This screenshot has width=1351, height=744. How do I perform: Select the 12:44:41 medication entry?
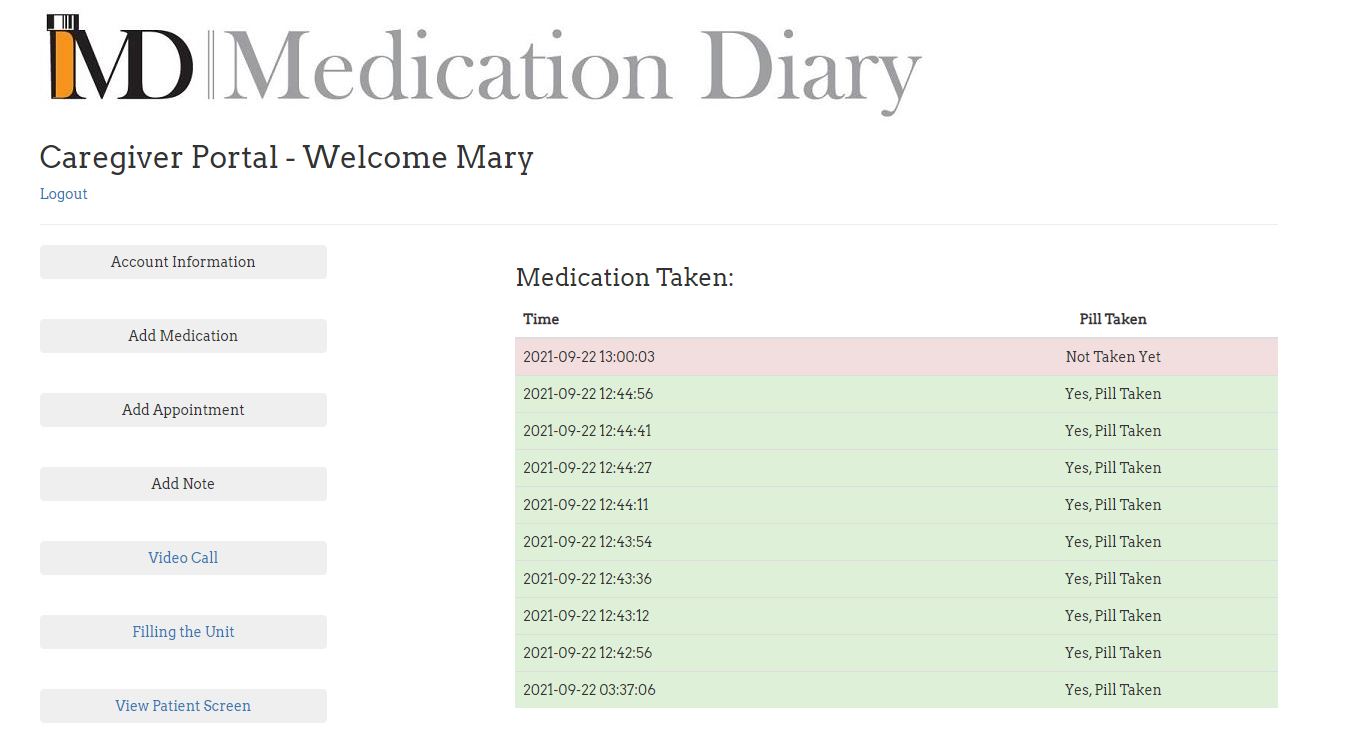coord(896,431)
